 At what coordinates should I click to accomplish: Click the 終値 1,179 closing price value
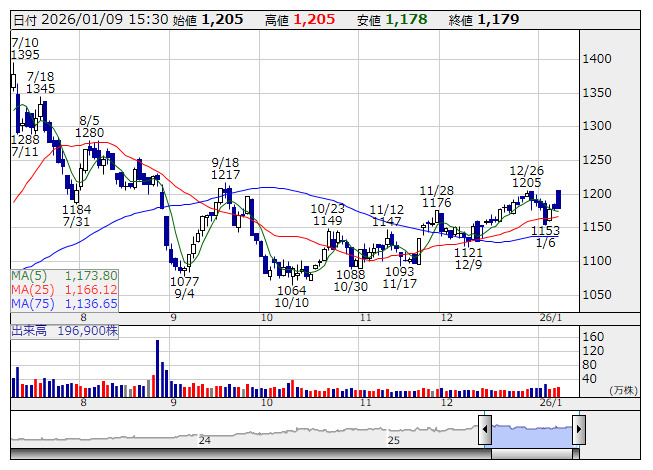coord(498,19)
